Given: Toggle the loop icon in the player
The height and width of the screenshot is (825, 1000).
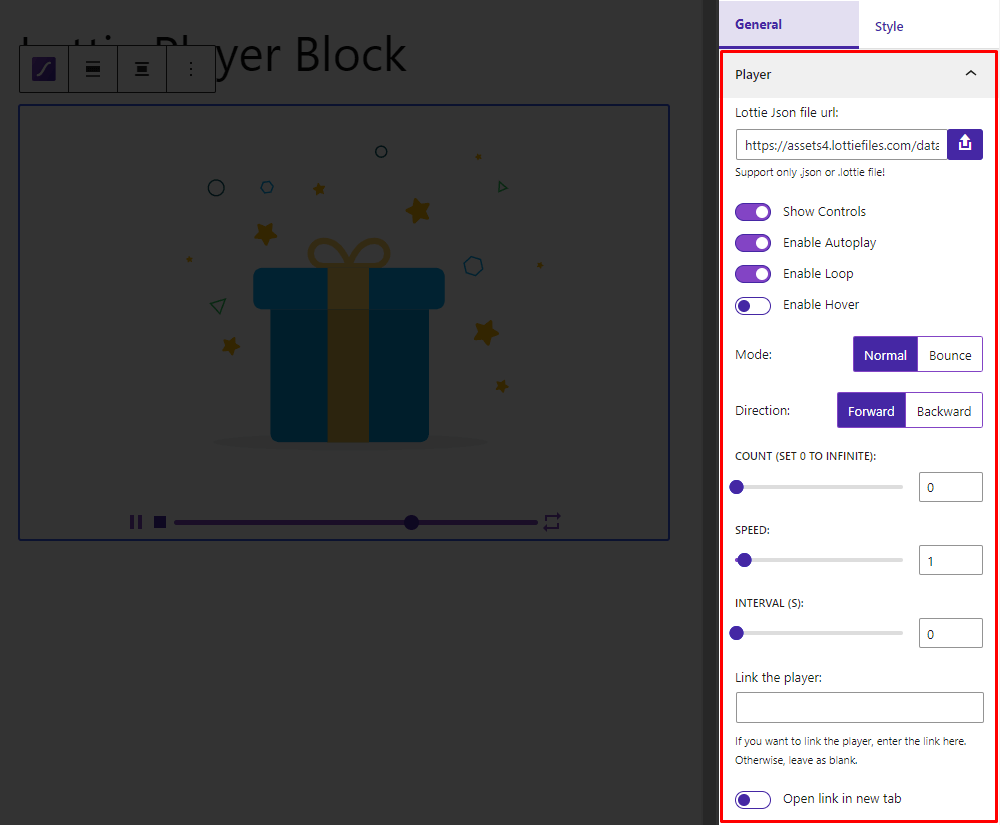Looking at the screenshot, I should (x=552, y=522).
